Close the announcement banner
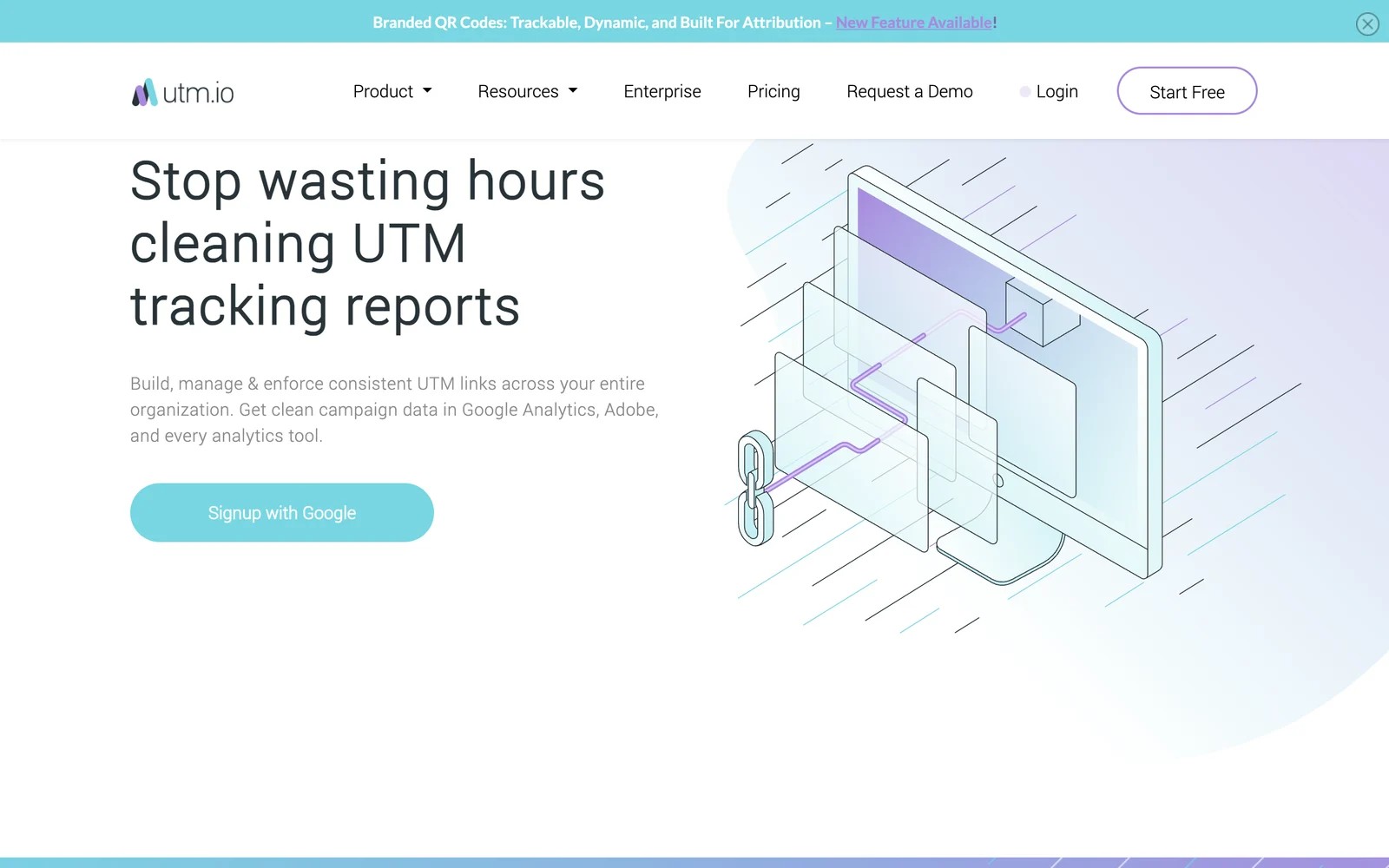 pos(1367,24)
